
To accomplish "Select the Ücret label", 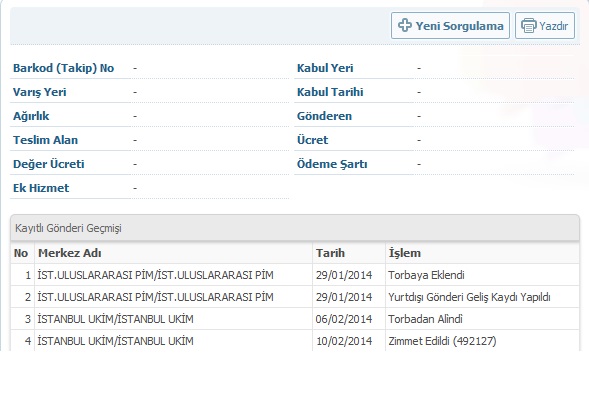I will pos(312,140).
